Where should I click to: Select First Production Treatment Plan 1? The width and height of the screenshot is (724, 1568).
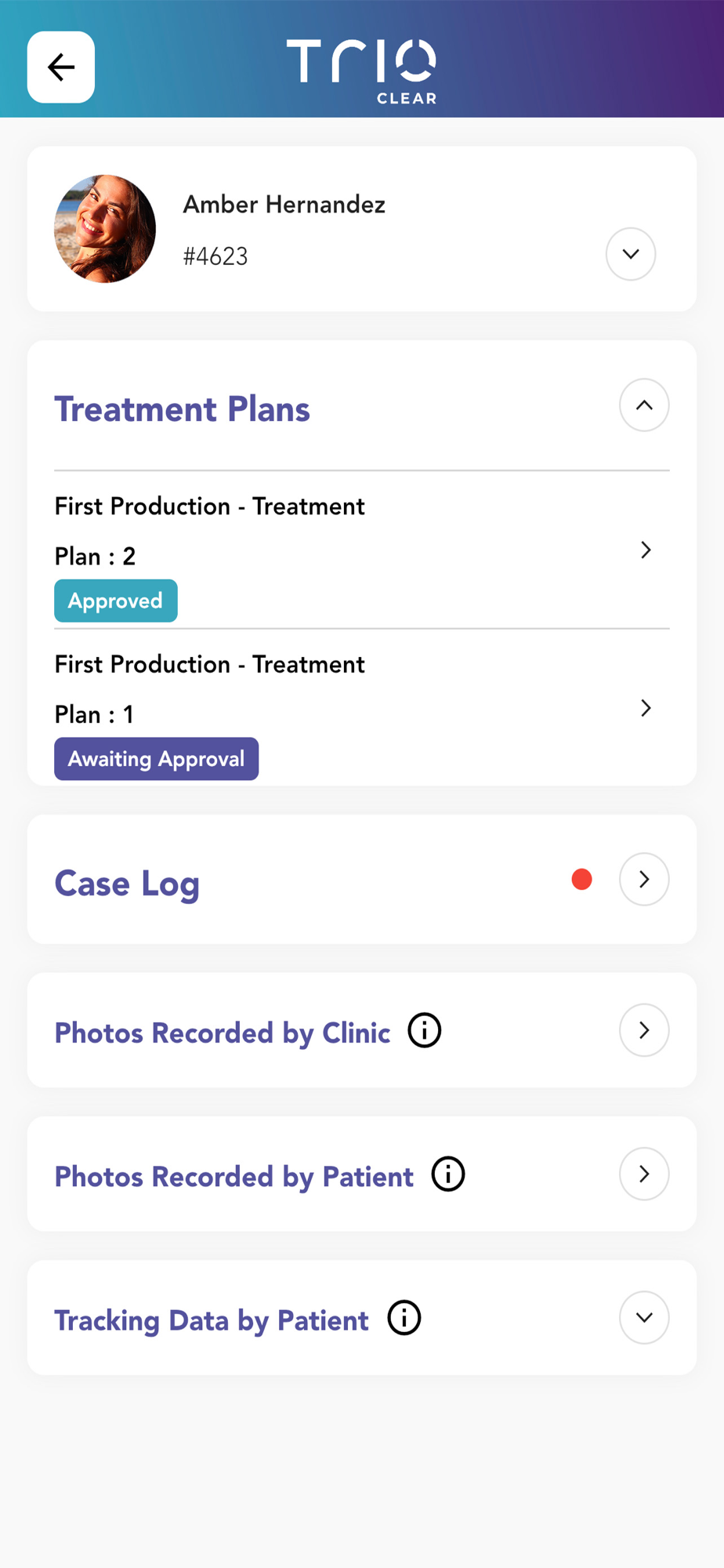point(210,689)
